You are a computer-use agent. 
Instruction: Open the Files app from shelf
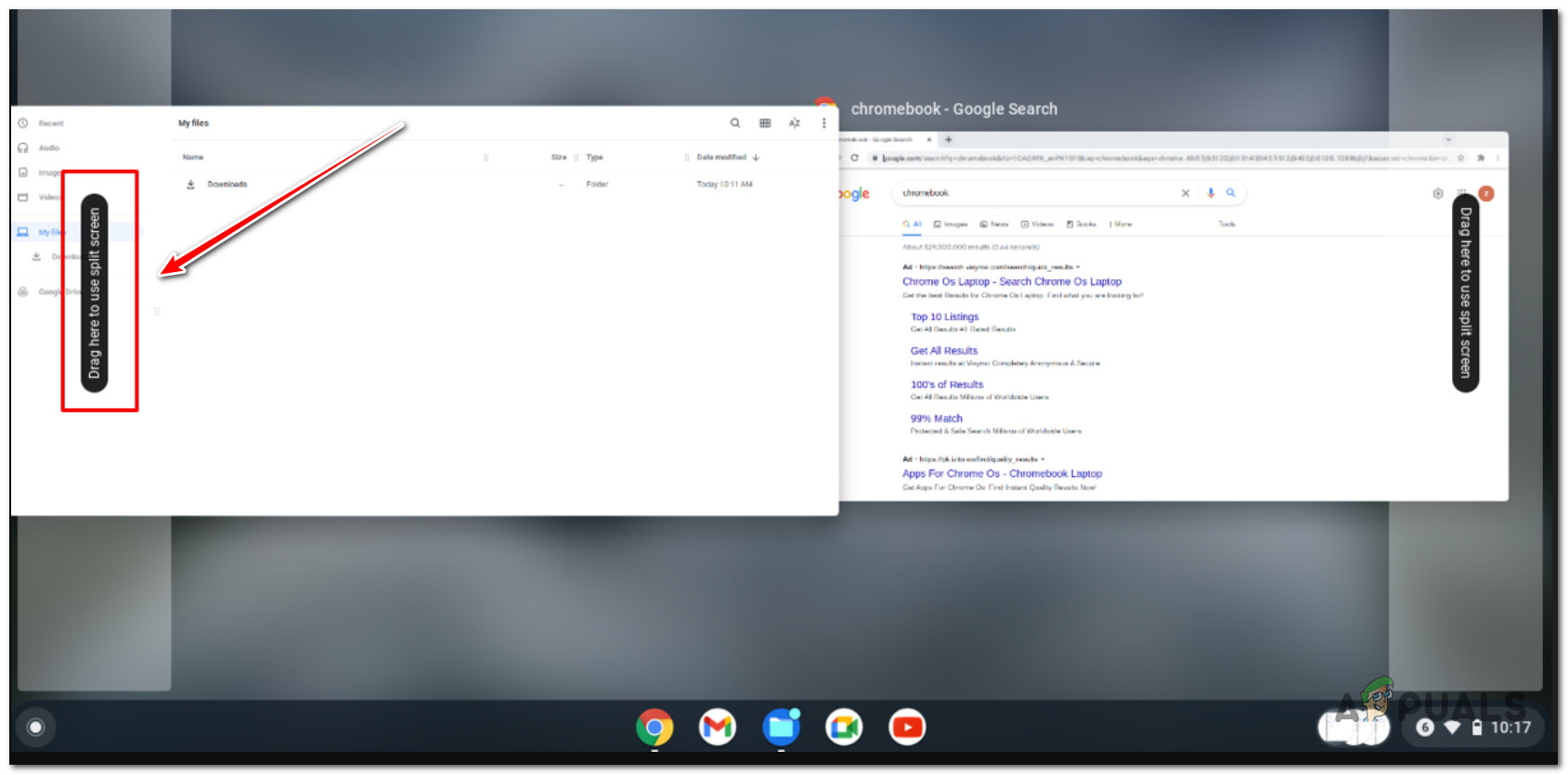click(782, 728)
